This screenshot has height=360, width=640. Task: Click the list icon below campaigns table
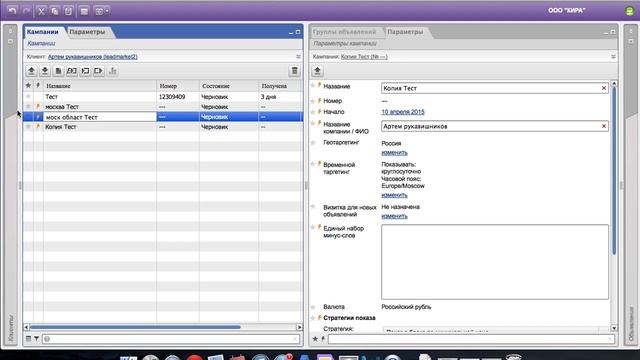[28, 338]
